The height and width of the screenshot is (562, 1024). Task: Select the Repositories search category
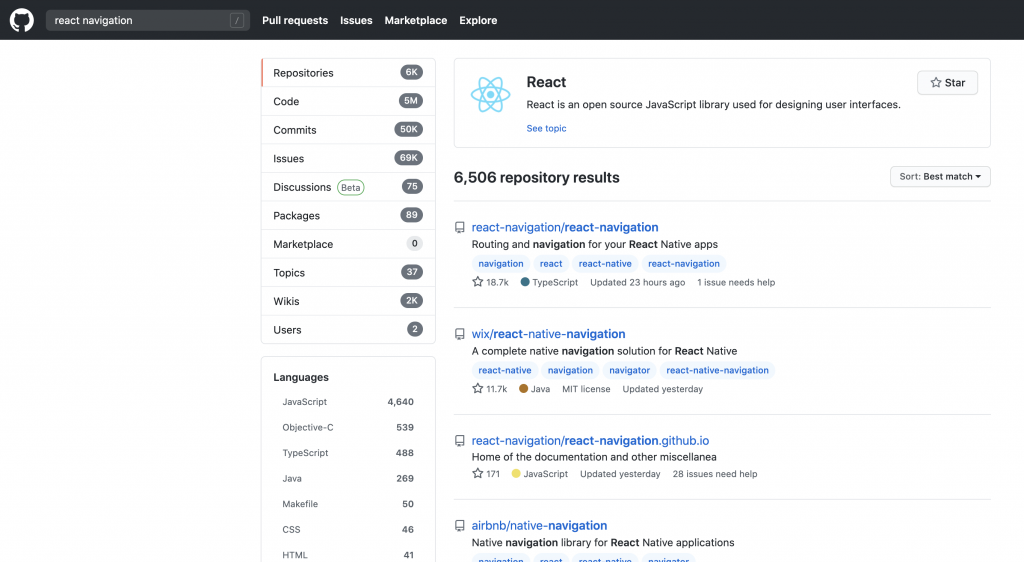[348, 72]
